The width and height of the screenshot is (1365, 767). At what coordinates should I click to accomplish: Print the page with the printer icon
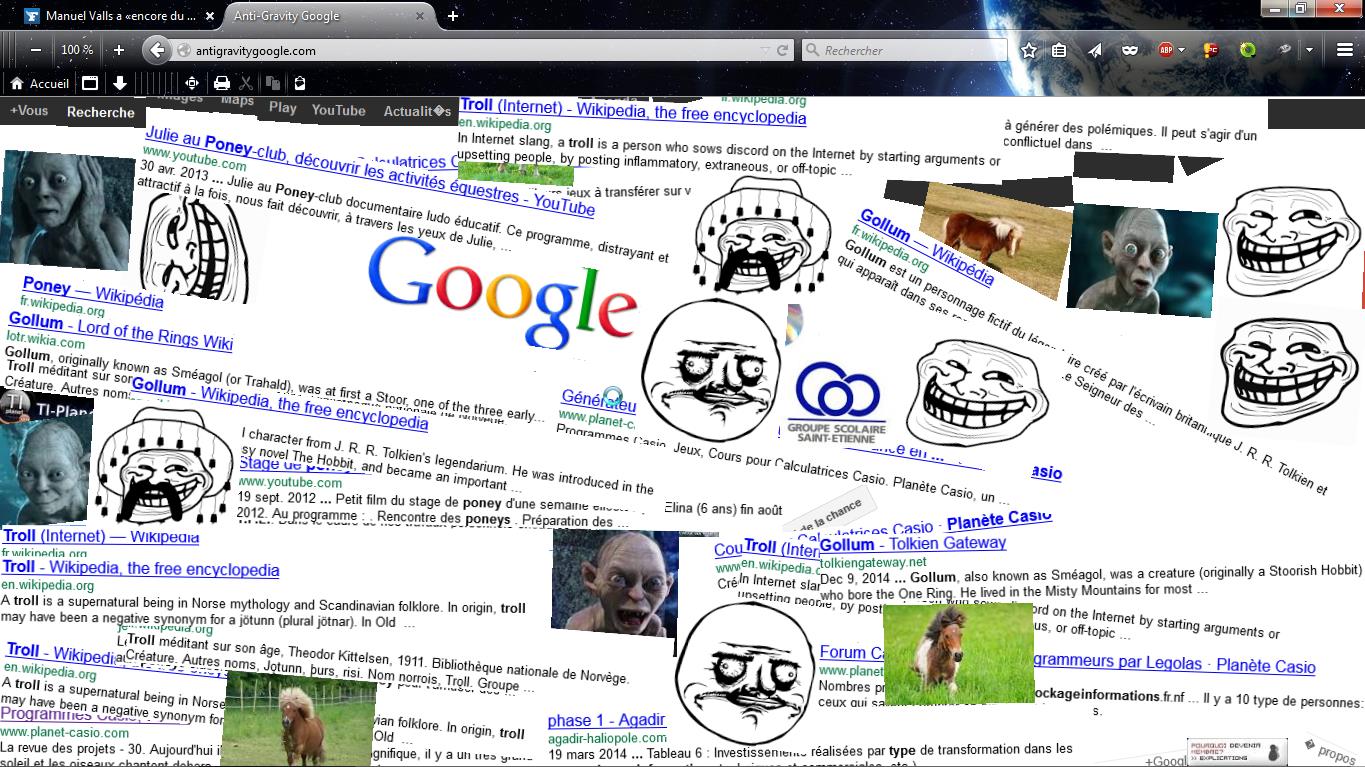pos(222,84)
